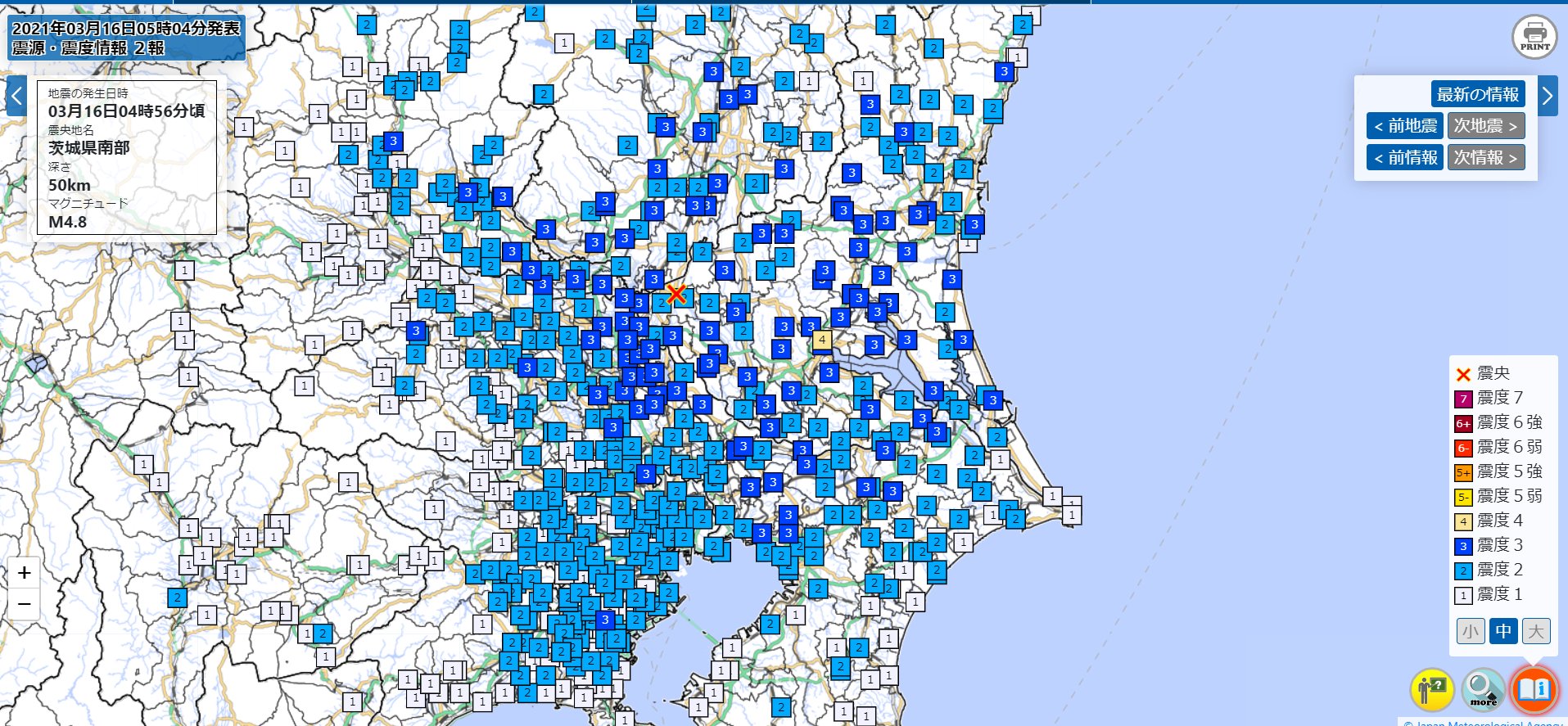This screenshot has width=1568, height=726.
Task: Click the yellow intensity 4 station marker
Action: click(822, 340)
